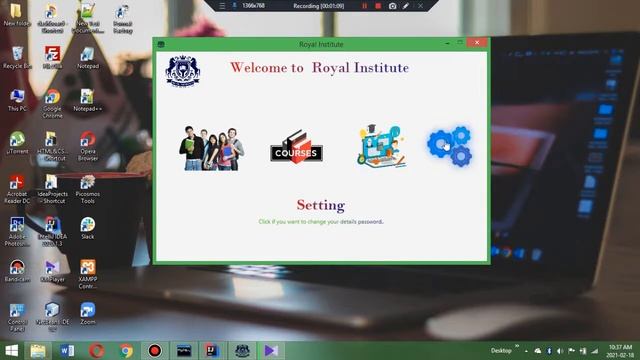Pause the screen recording
The height and width of the screenshot is (360, 640).
coord(364,6)
